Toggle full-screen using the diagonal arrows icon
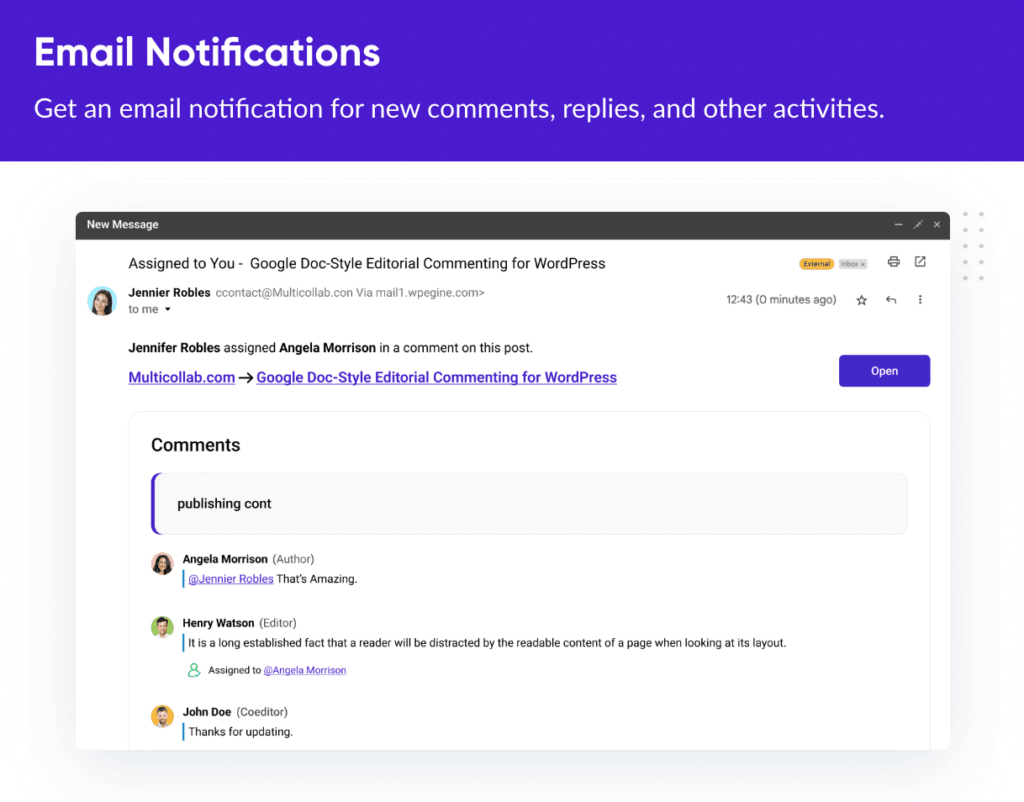The height and width of the screenshot is (802, 1024). coord(918,225)
